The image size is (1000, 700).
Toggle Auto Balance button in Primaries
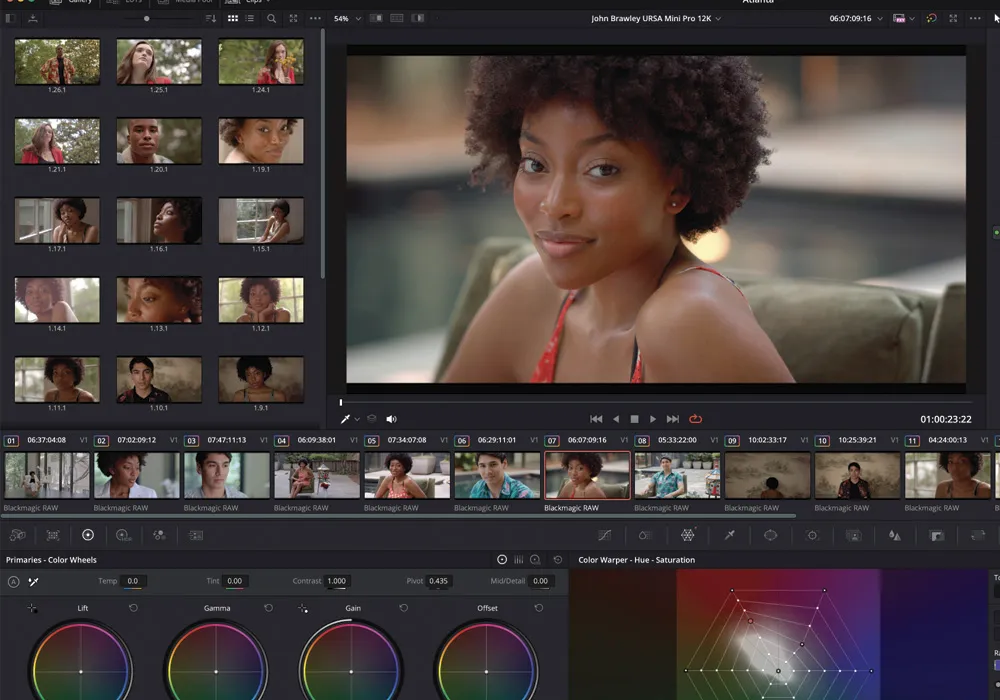14,581
